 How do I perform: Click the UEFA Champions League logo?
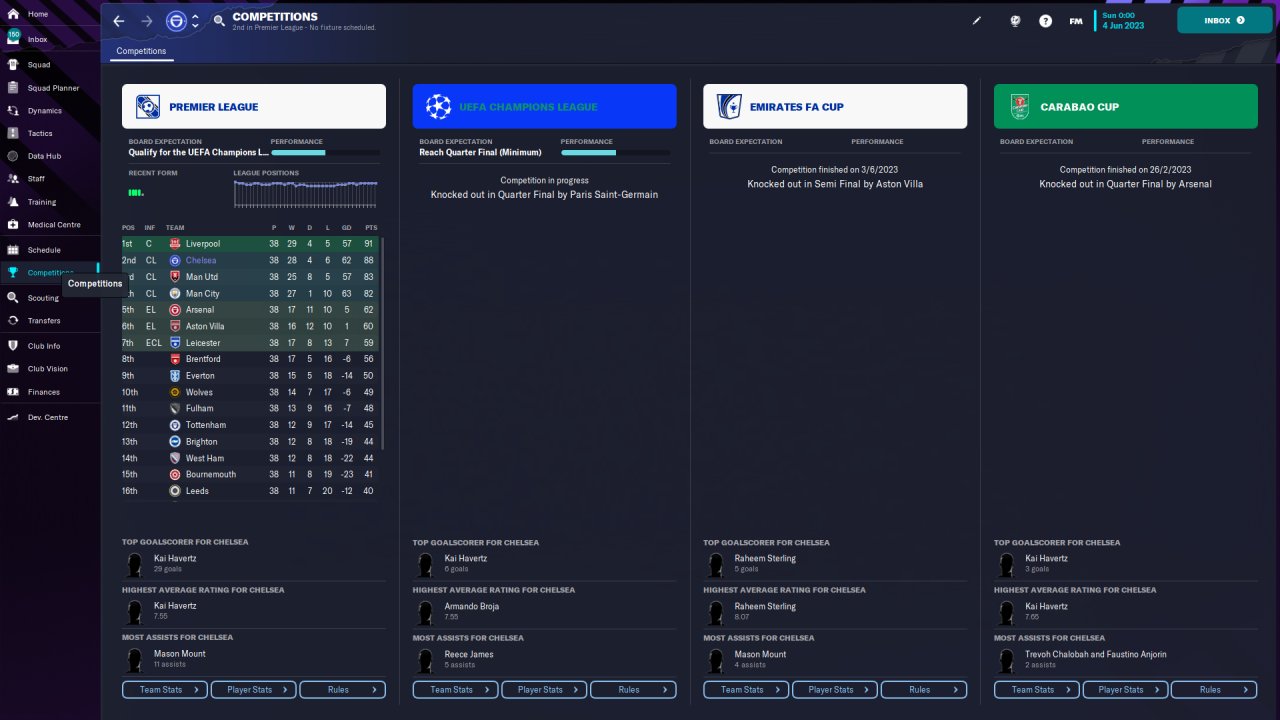click(x=438, y=106)
